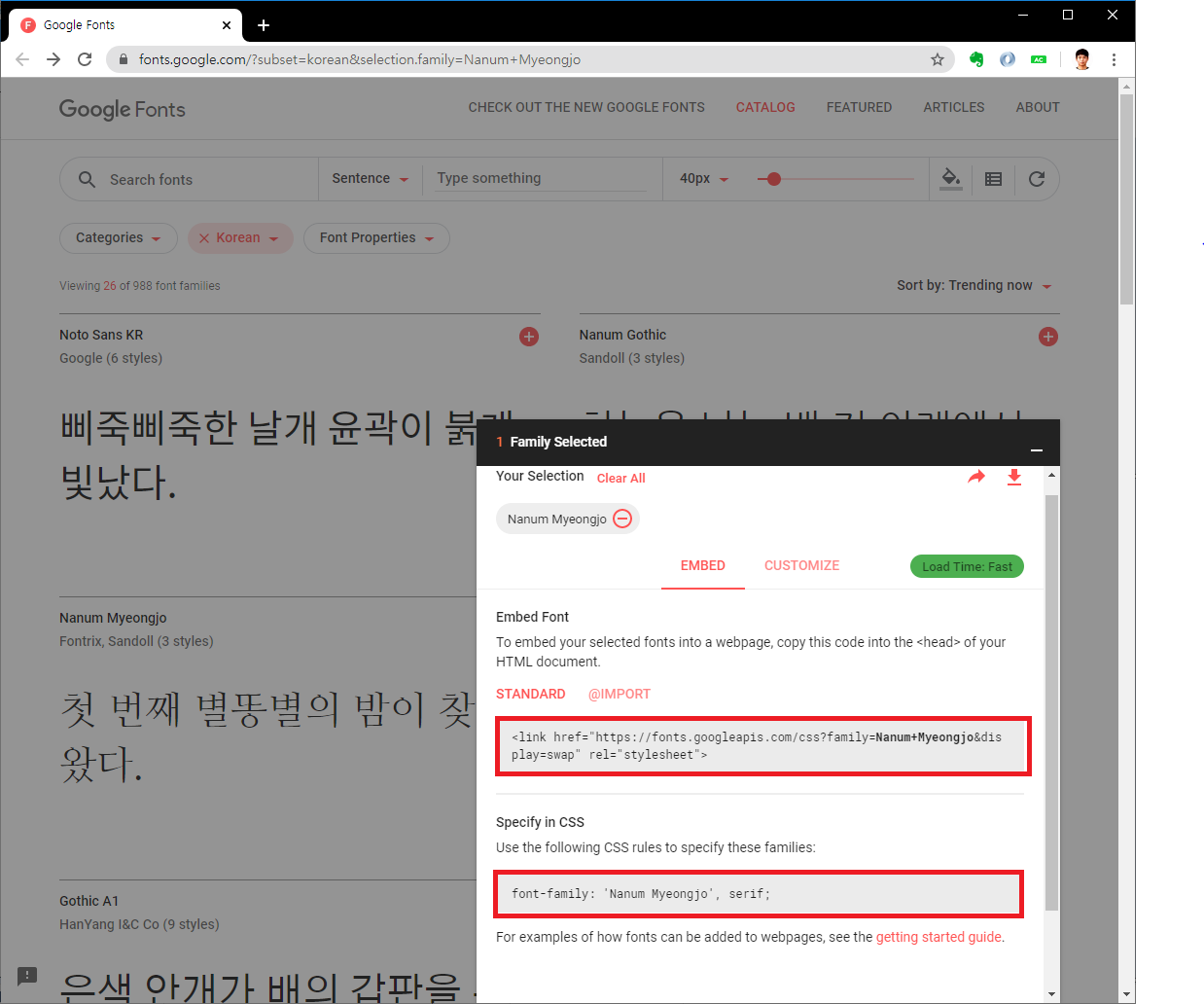Click the Nanum Myeongjo Korean sample text

pos(268,736)
